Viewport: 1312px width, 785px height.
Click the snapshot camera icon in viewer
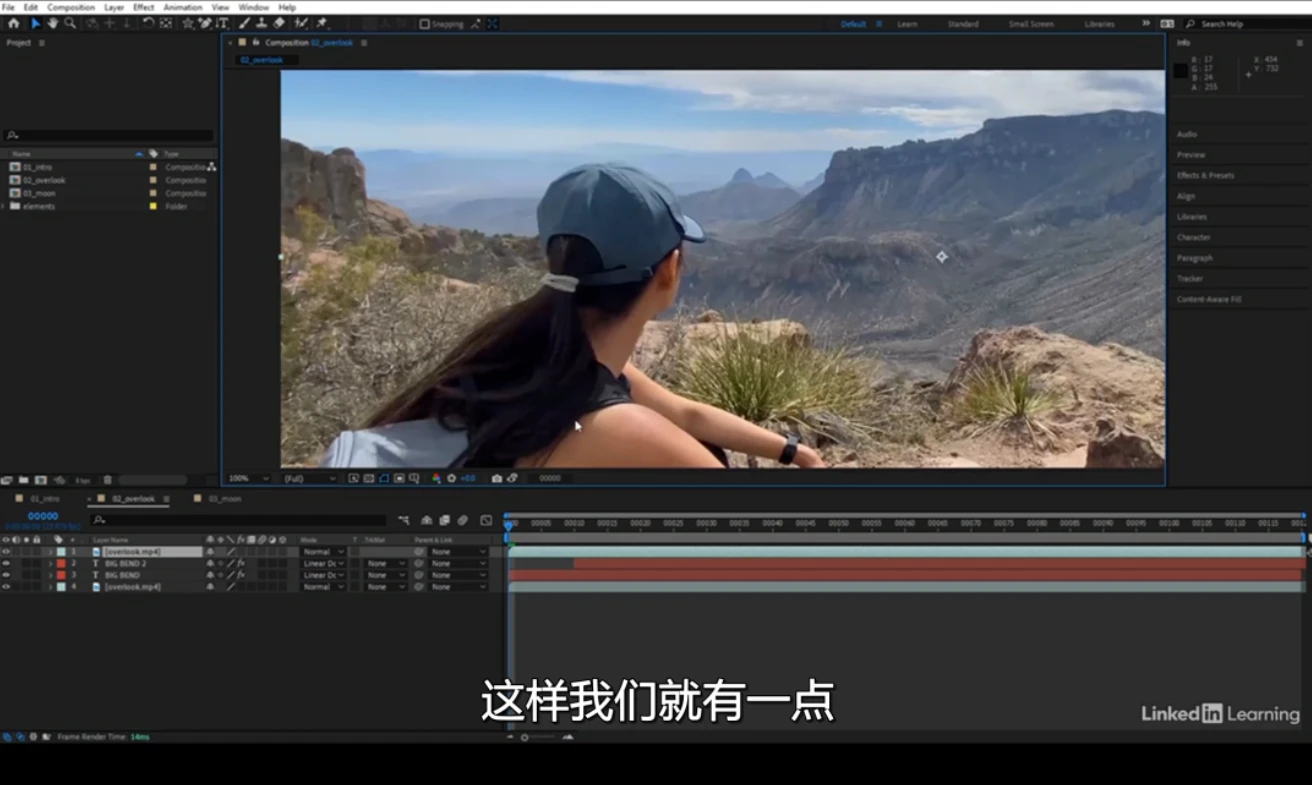pos(496,479)
